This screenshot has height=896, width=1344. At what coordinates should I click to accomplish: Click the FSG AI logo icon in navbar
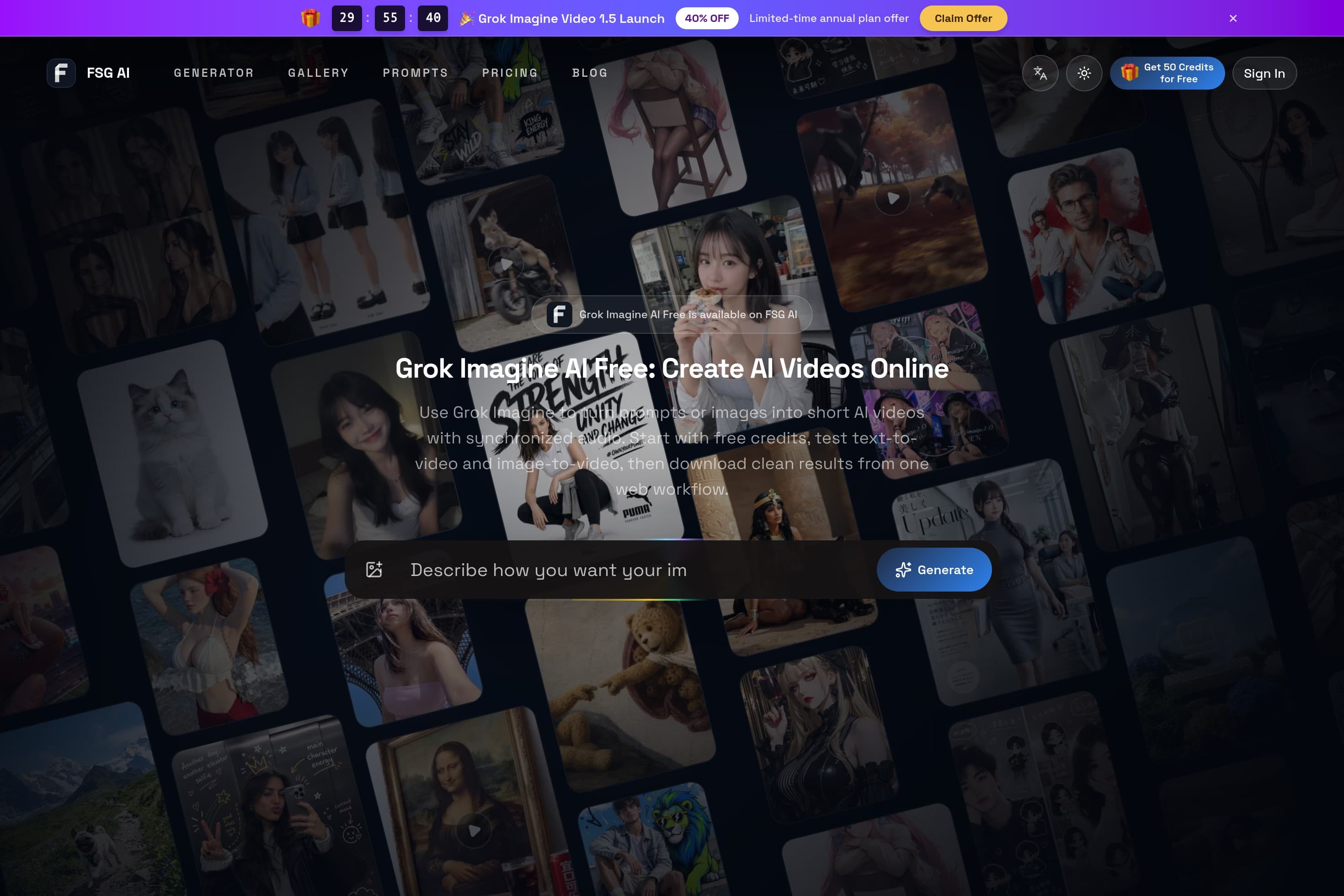click(61, 73)
